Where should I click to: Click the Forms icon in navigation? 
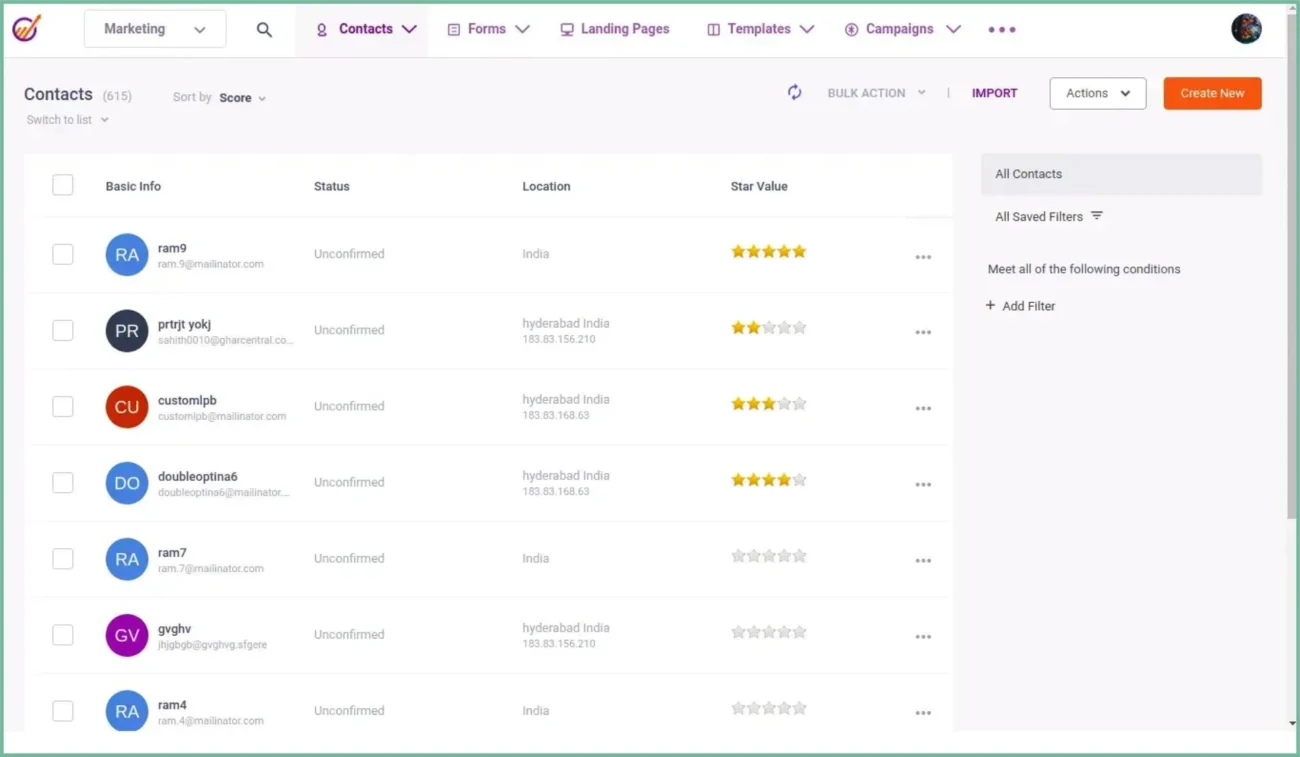(x=455, y=29)
